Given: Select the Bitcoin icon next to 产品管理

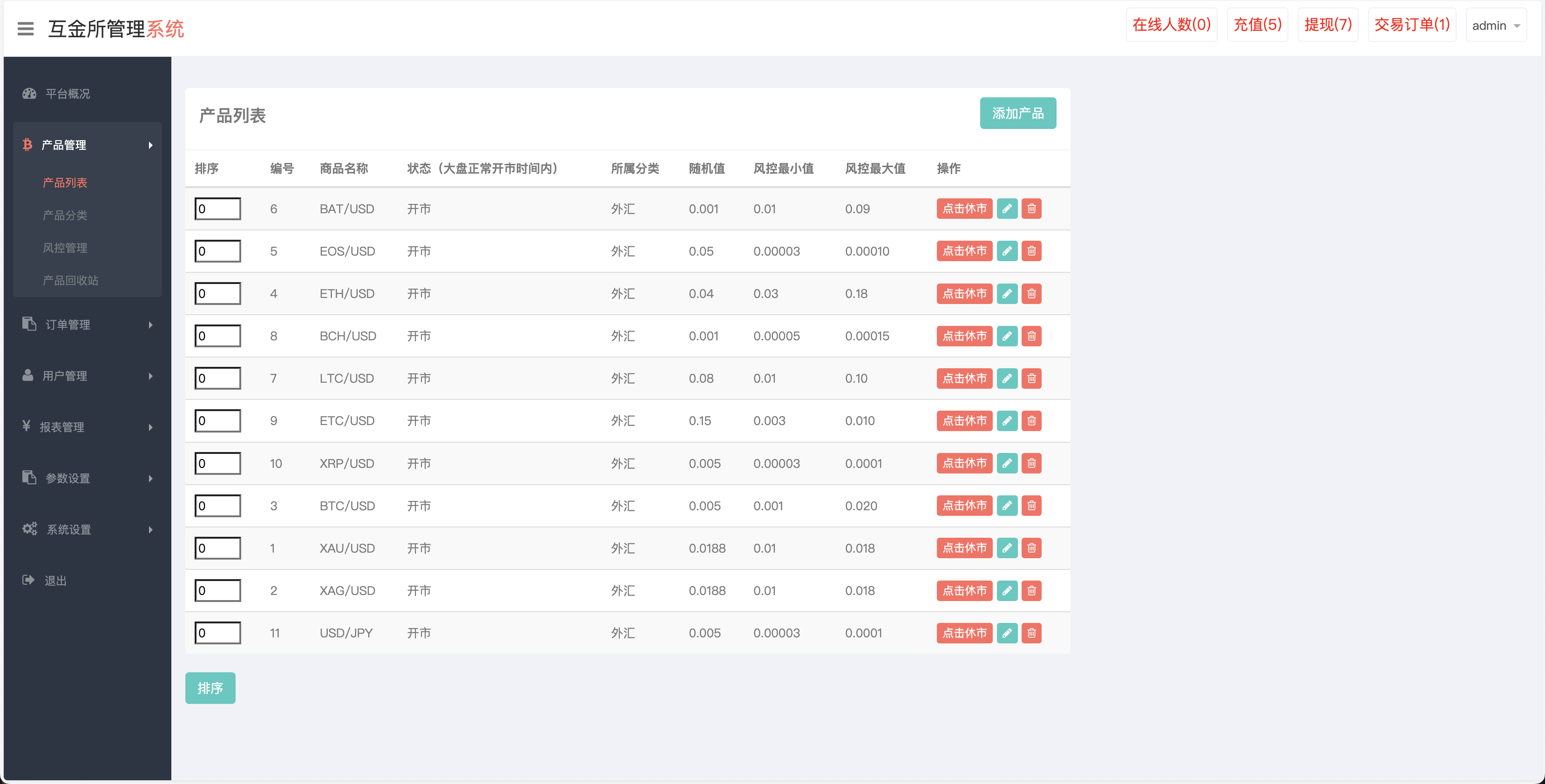Looking at the screenshot, I should [27, 145].
